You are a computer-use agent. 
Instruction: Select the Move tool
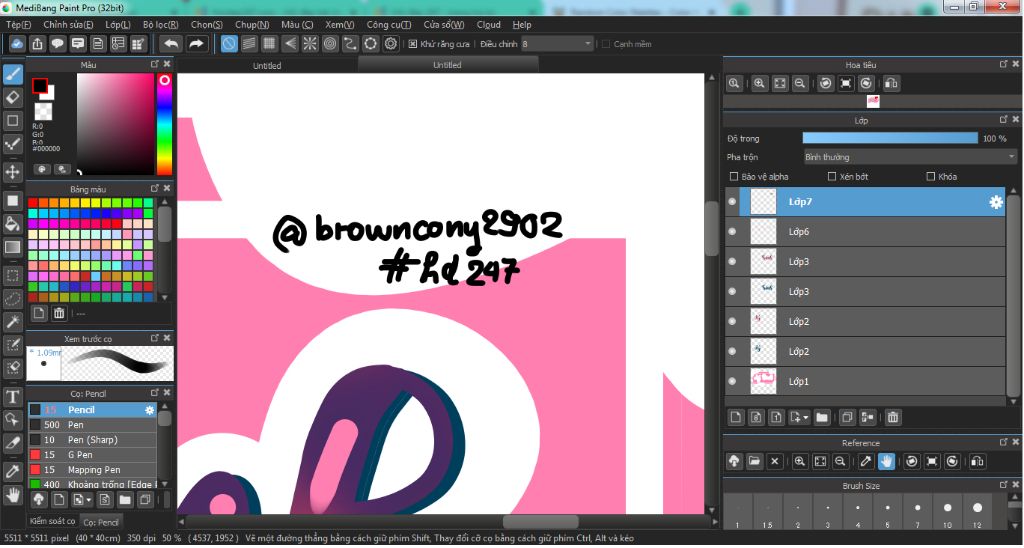(12, 172)
